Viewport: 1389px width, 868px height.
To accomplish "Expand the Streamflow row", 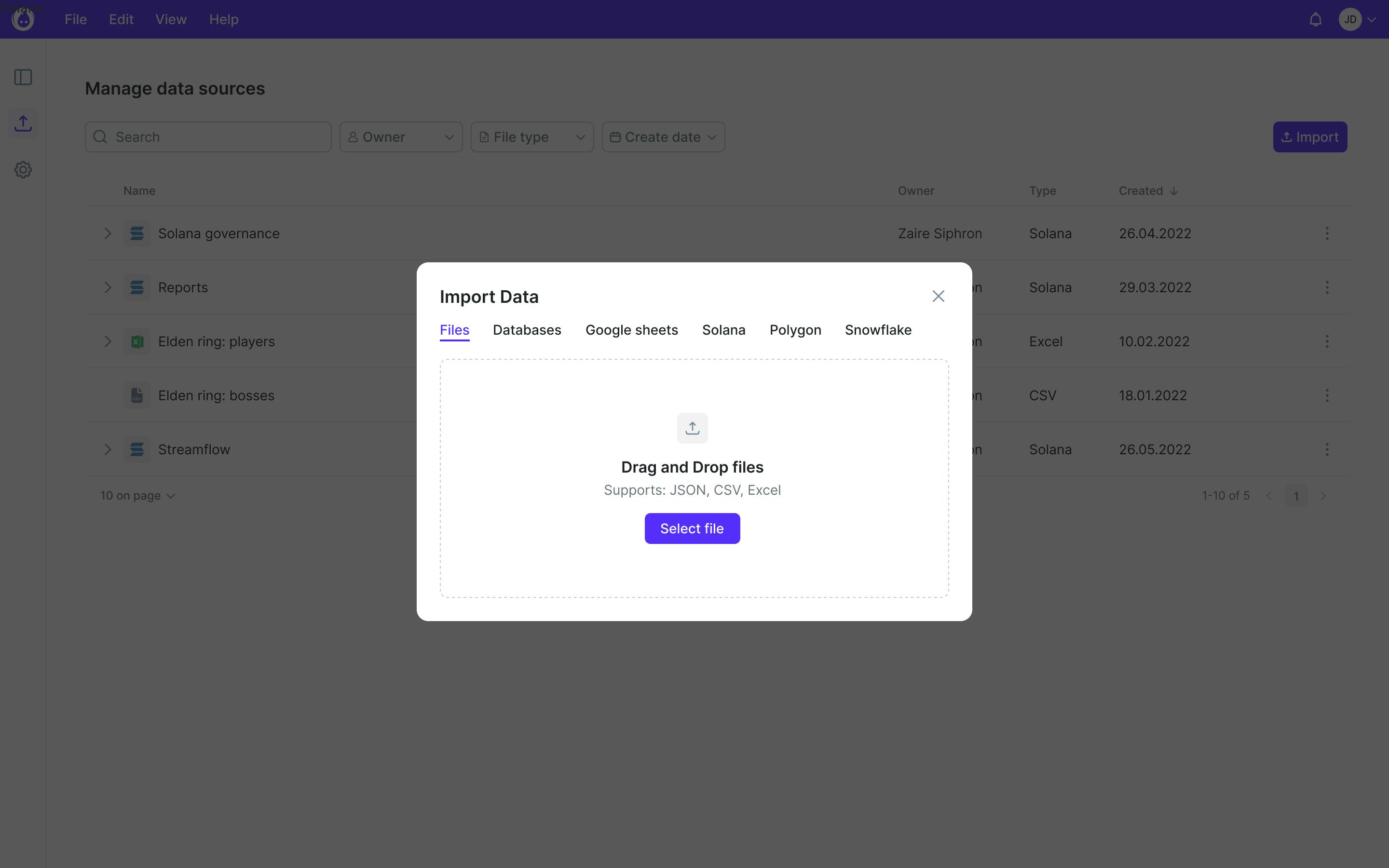I will [108, 449].
